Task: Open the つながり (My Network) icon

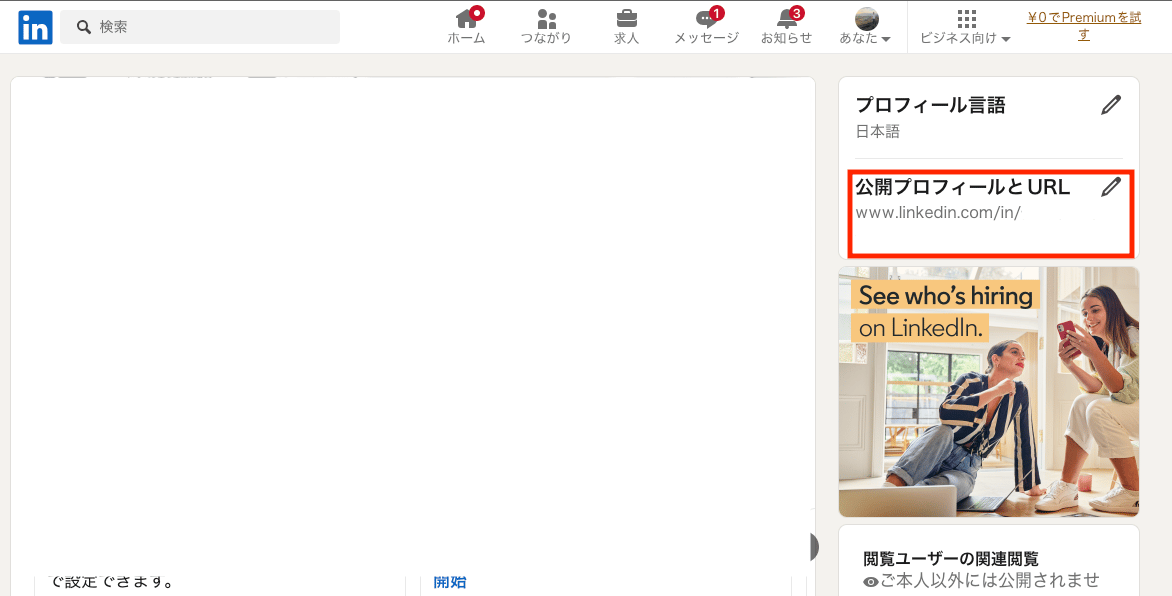Action: (546, 26)
